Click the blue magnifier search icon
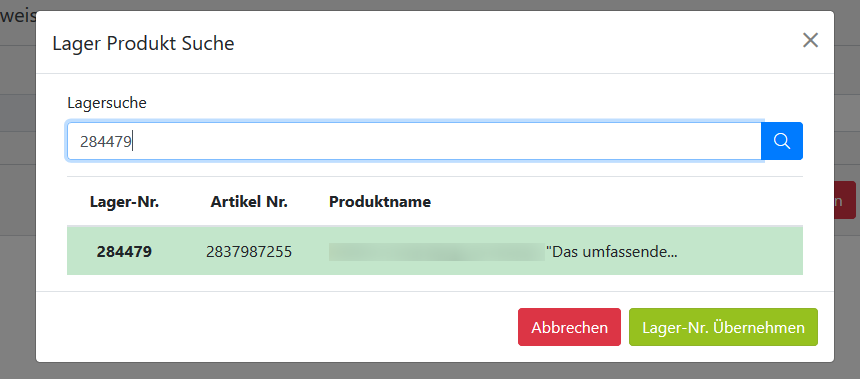 pyautogui.click(x=782, y=141)
